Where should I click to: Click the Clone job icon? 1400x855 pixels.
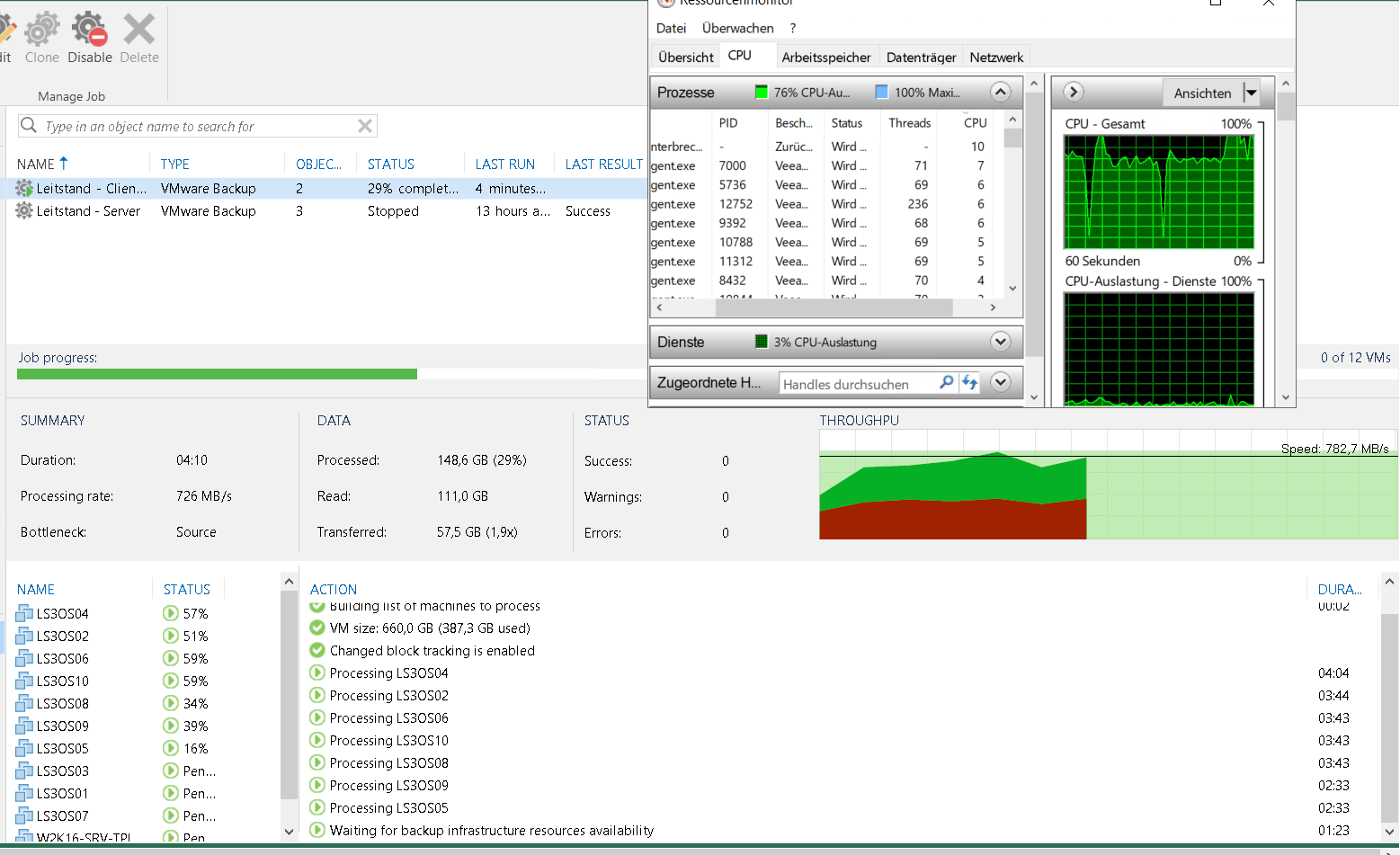(x=41, y=31)
